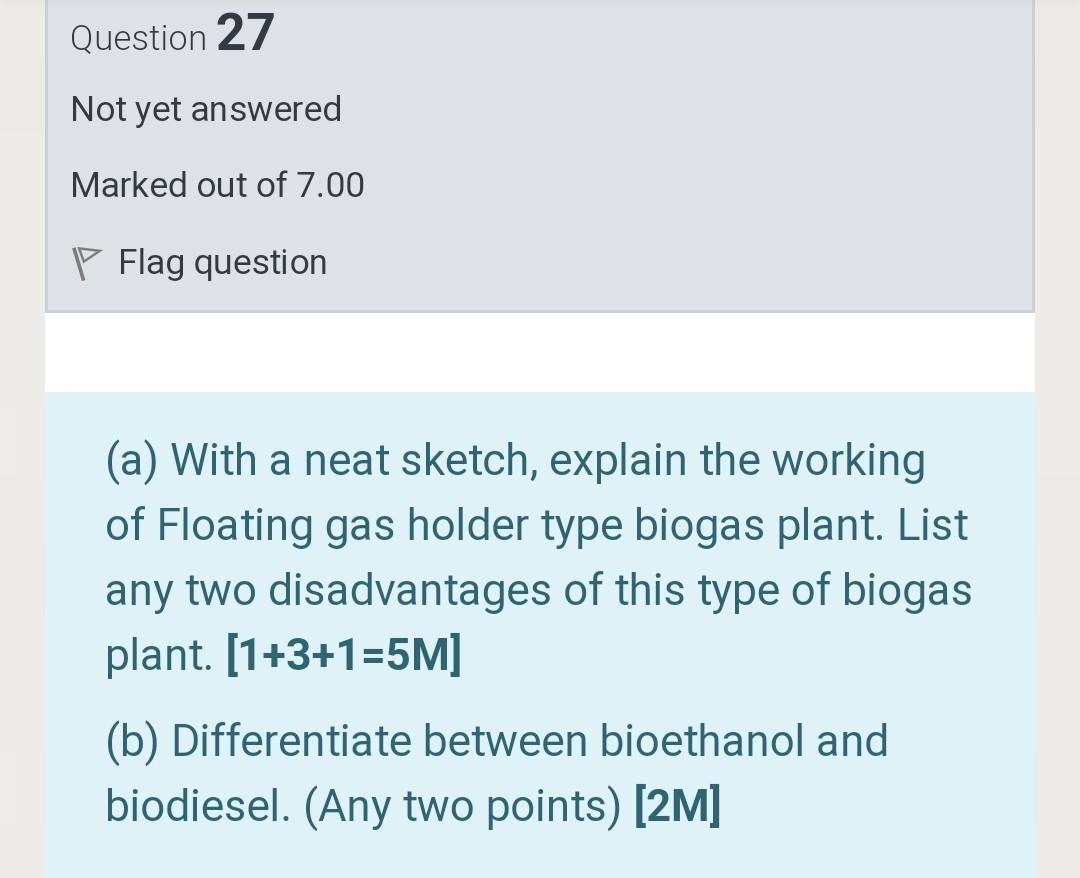Click the blank white strip above question text
Screen dimensions: 1080x878
[x=540, y=352]
